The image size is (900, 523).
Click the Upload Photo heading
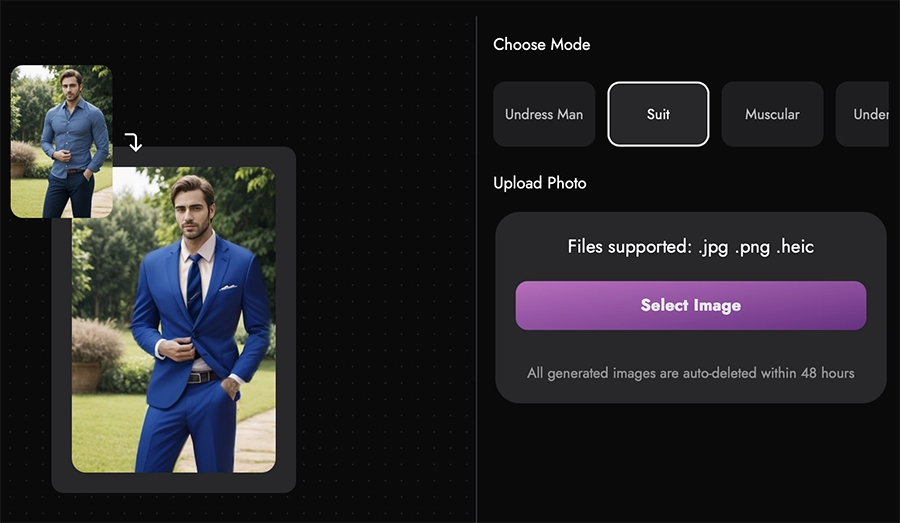click(x=539, y=183)
